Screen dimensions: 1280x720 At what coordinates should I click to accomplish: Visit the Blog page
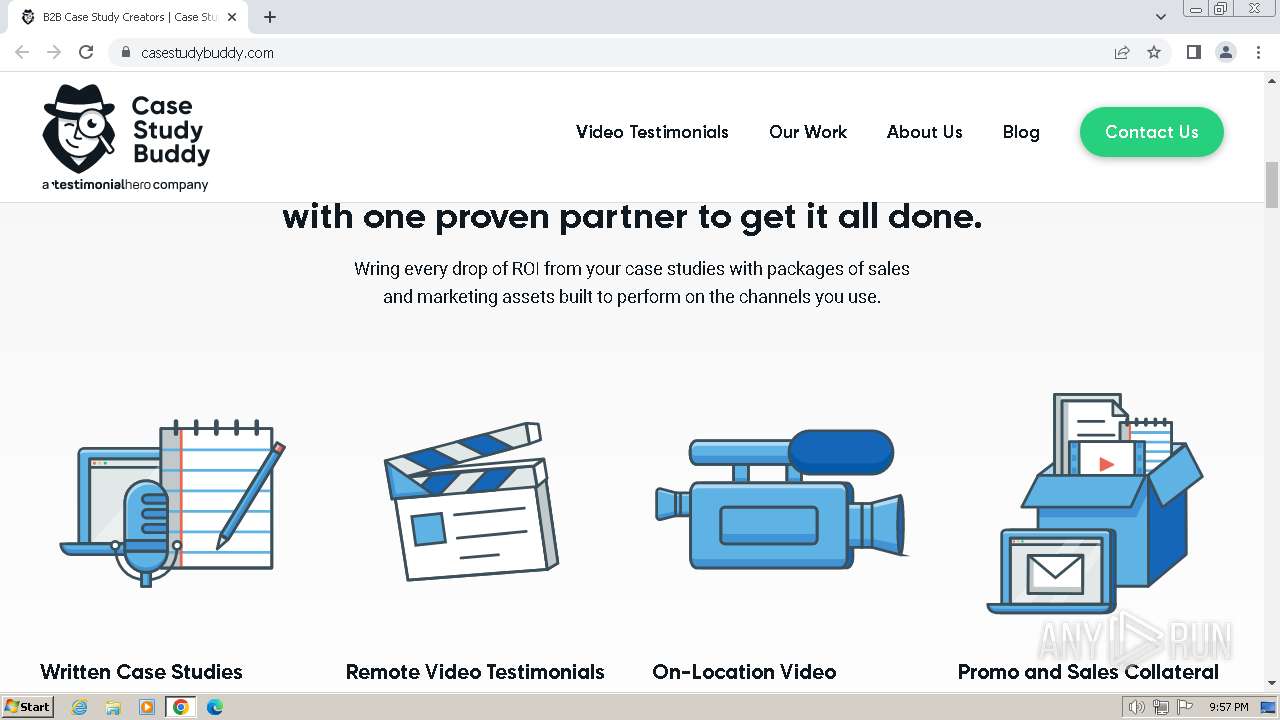(1021, 132)
